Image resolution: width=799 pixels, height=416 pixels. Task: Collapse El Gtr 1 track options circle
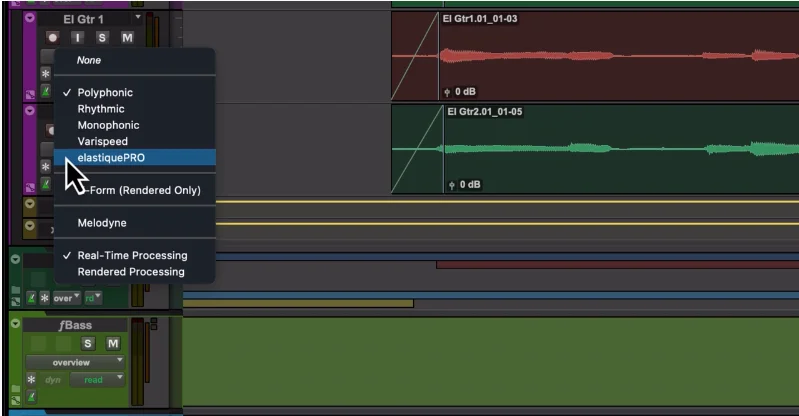pos(30,17)
